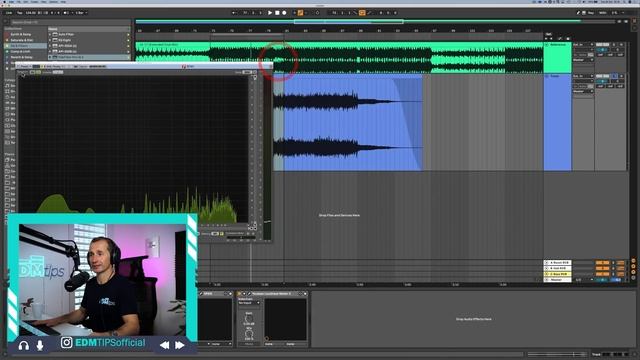Click the Mix knob on Youlean device
The width and height of the screenshot is (640, 360).
pos(249,333)
